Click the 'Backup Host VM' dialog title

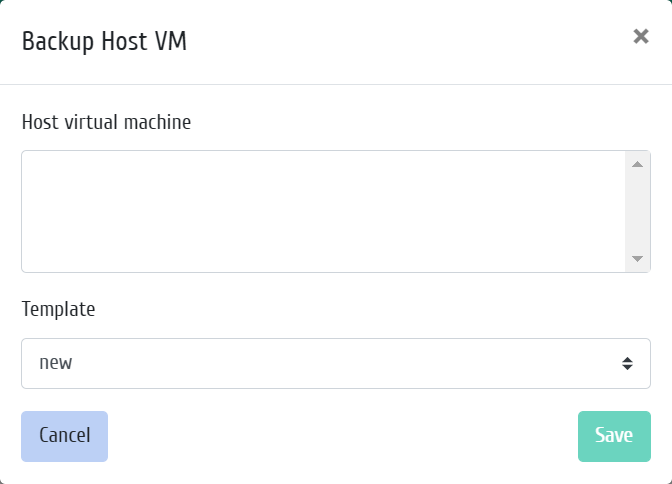click(x=104, y=42)
